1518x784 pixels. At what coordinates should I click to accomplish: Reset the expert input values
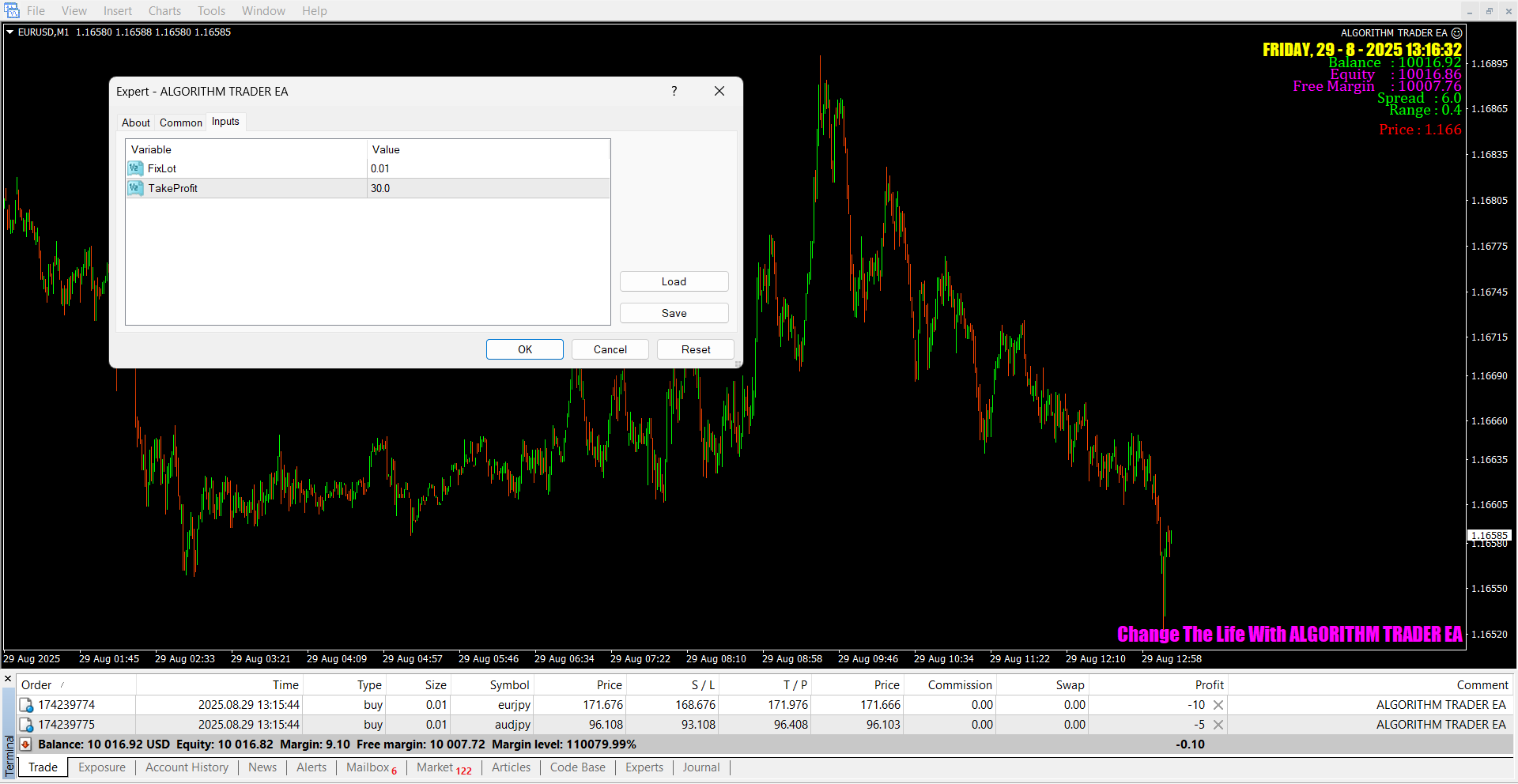click(696, 349)
